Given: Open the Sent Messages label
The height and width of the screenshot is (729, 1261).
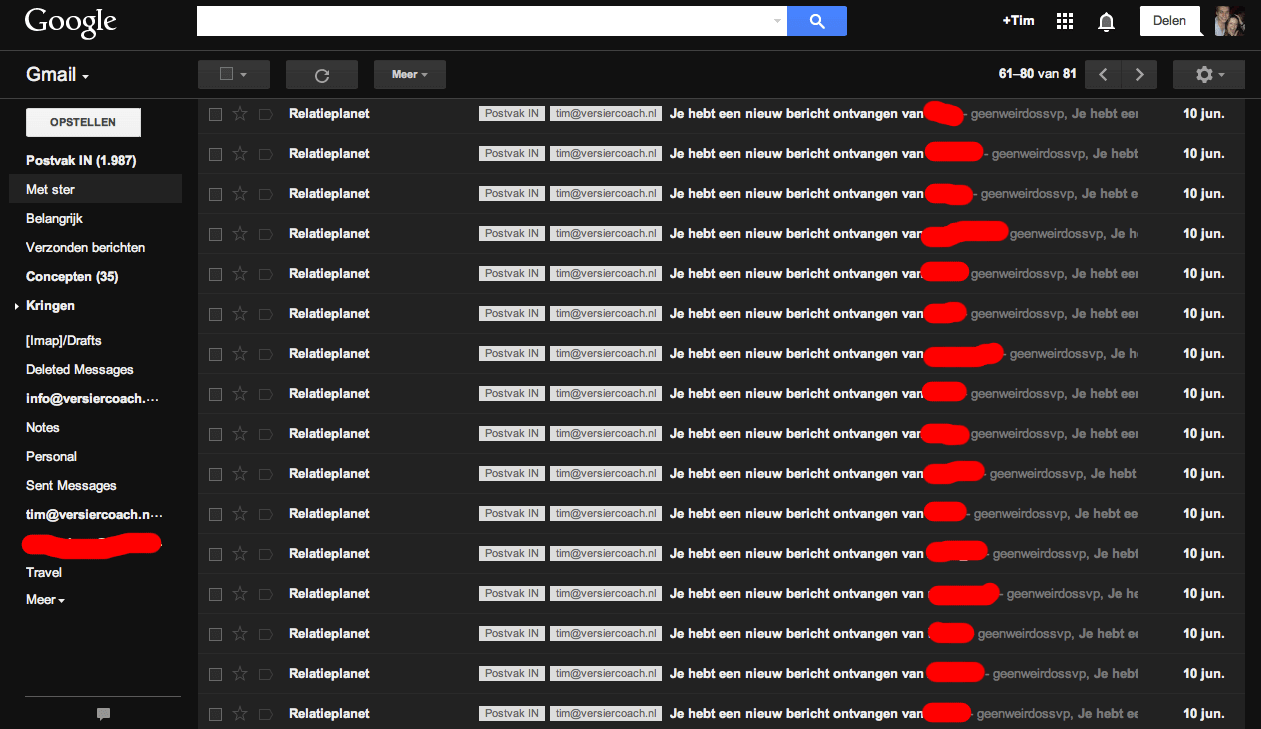Looking at the screenshot, I should 71,485.
